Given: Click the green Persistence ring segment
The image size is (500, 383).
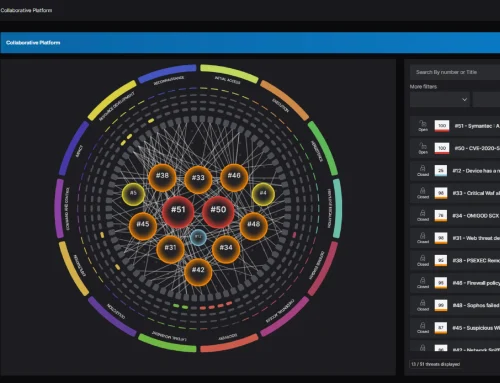Looking at the screenshot, I should click(323, 147).
